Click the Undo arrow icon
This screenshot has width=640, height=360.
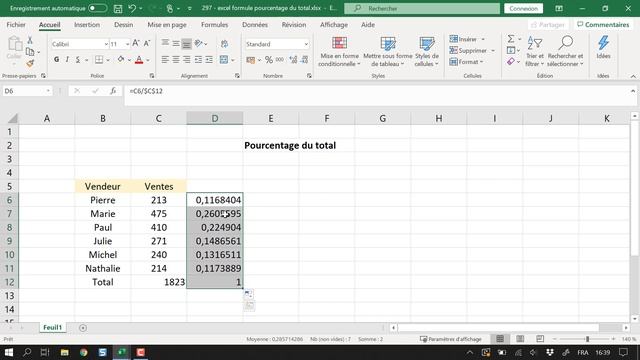tap(132, 8)
